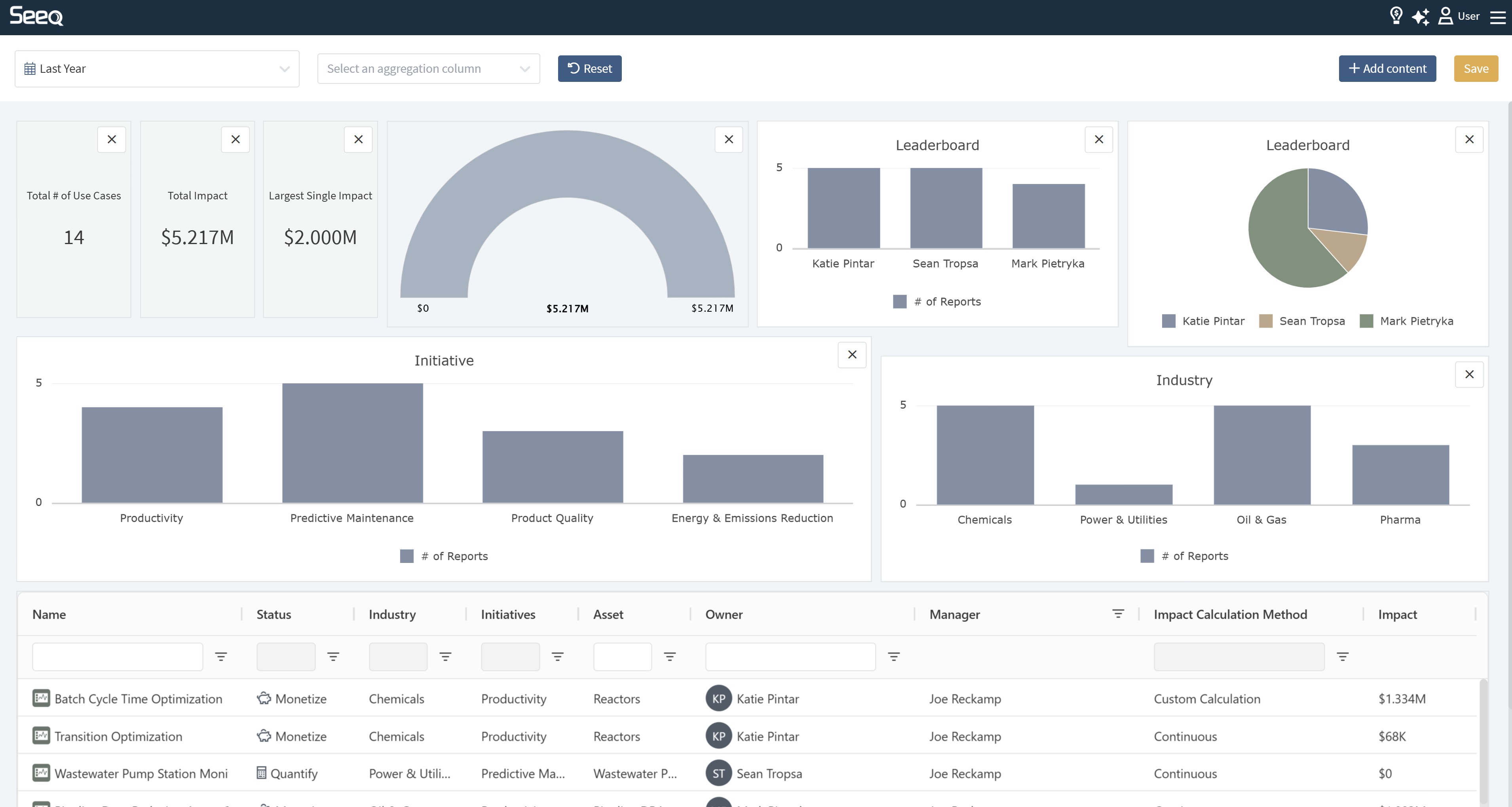Viewport: 1512px width, 807px height.
Task: Open filter options for Name column
Action: coord(221,657)
